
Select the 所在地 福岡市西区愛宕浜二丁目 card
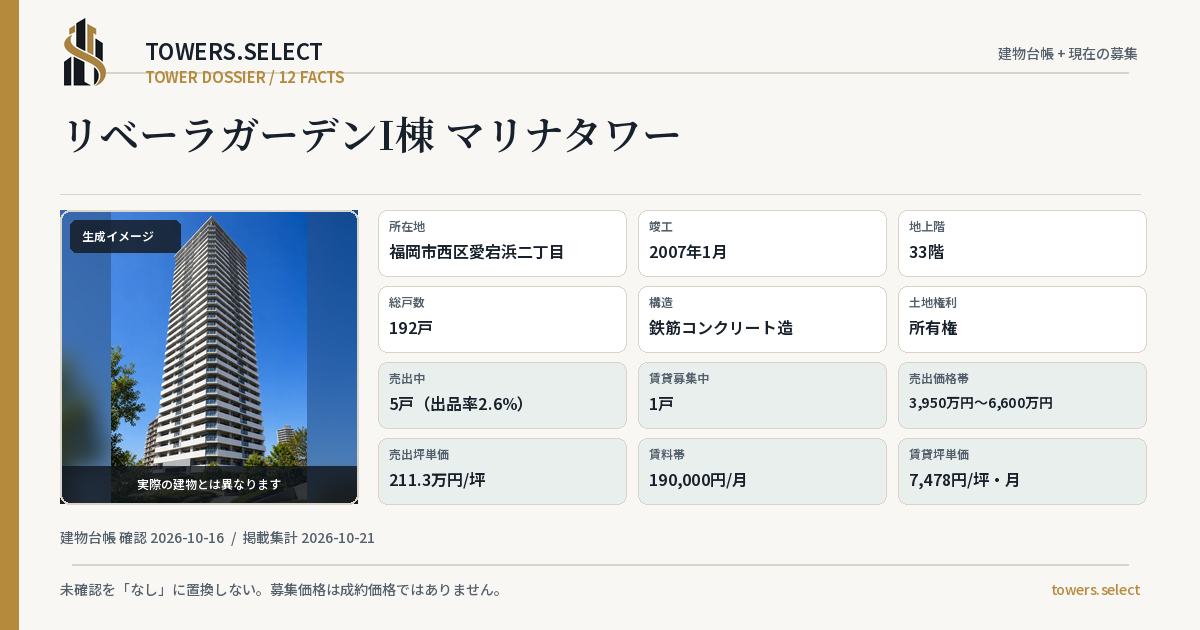point(502,243)
